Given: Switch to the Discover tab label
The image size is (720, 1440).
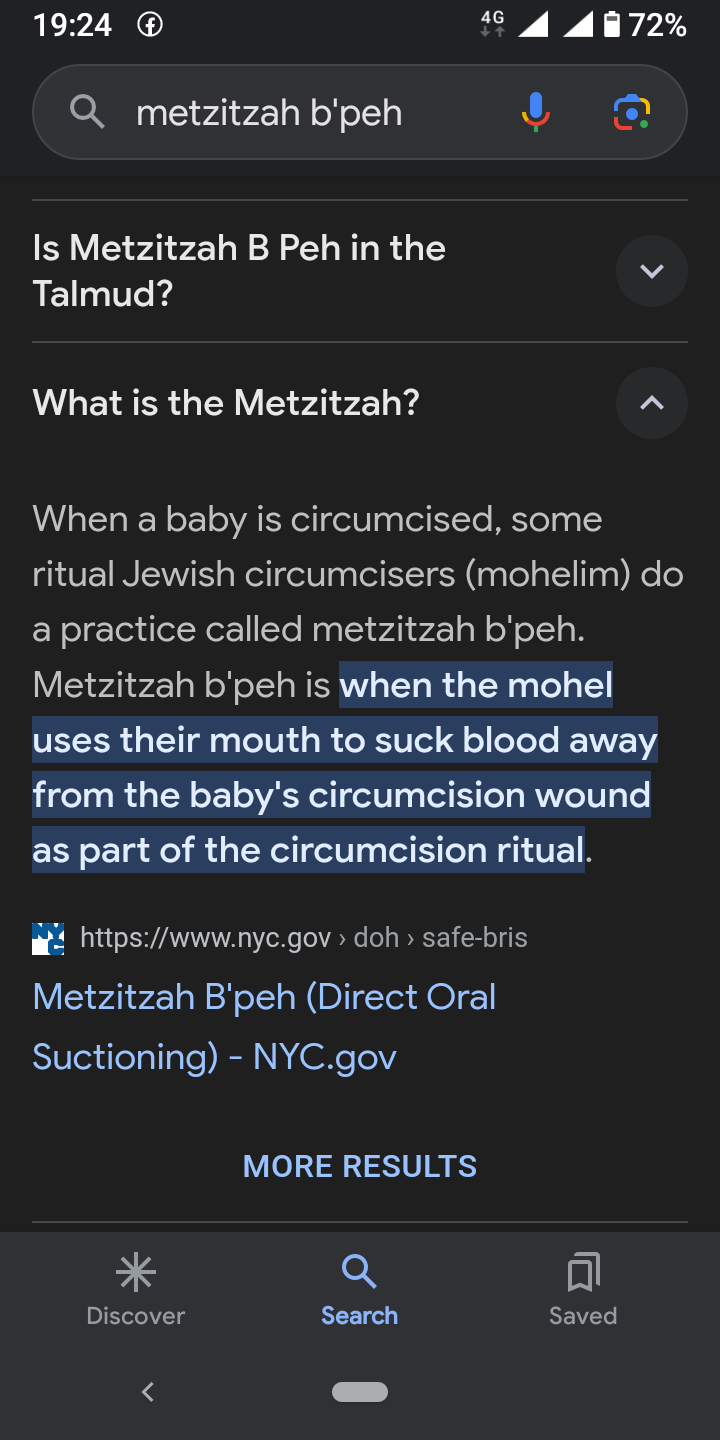Looking at the screenshot, I should (x=136, y=1316).
